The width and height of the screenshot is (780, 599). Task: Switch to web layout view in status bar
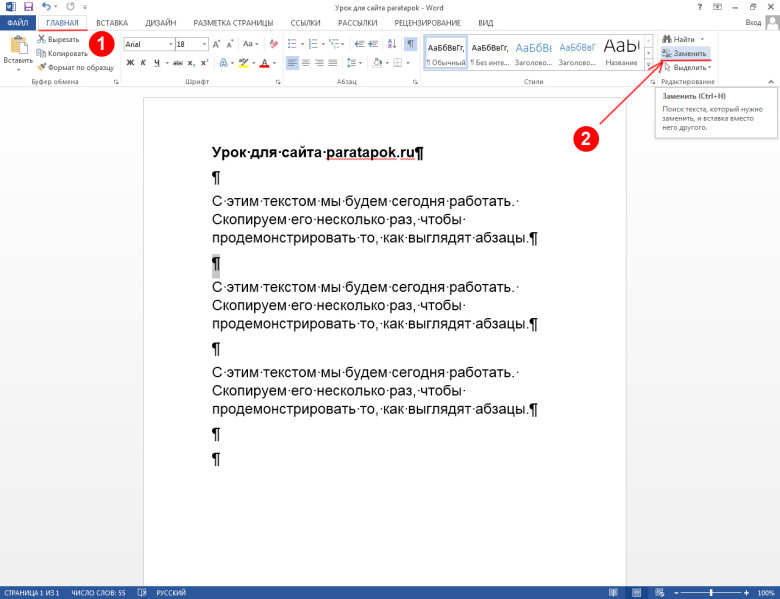click(660, 593)
